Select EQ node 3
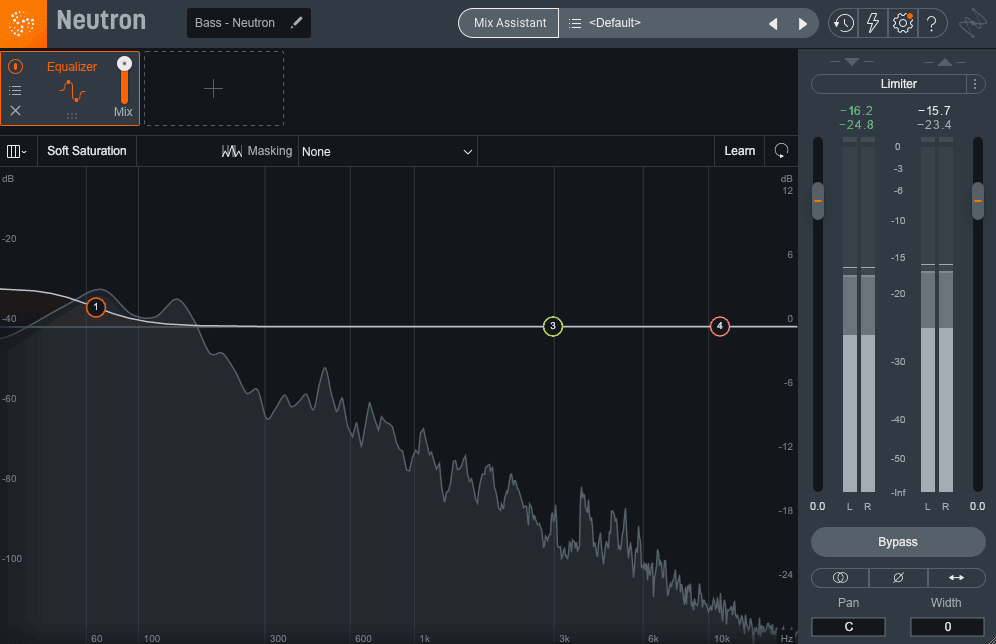Image resolution: width=996 pixels, height=644 pixels. [x=553, y=326]
